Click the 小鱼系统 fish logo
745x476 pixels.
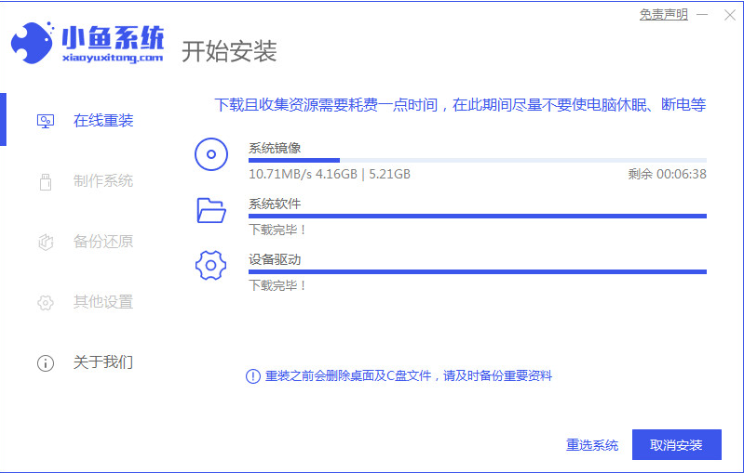[x=32, y=44]
